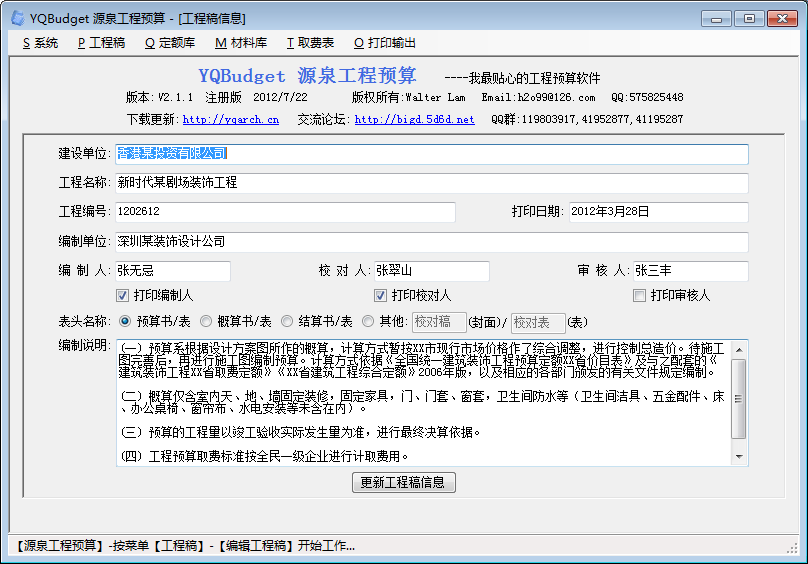Select the 其他 radio button
This screenshot has width=808, height=564.
pos(367,321)
